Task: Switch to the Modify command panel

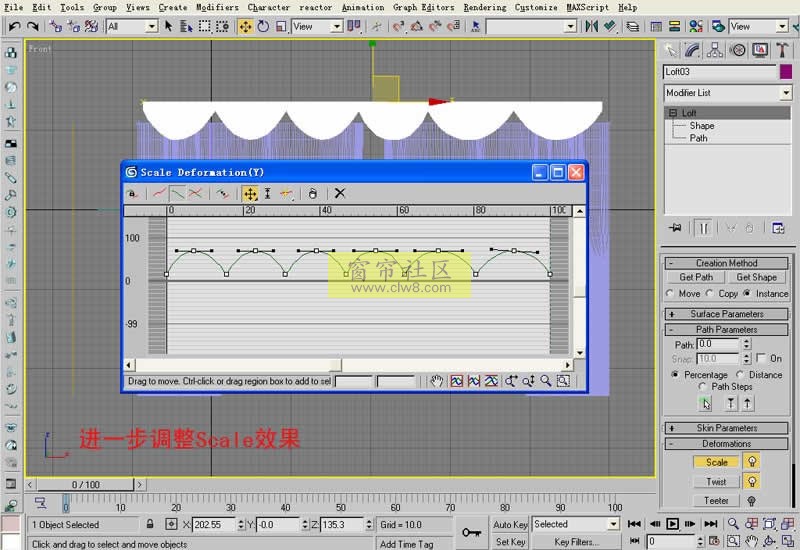Action: coord(692,50)
